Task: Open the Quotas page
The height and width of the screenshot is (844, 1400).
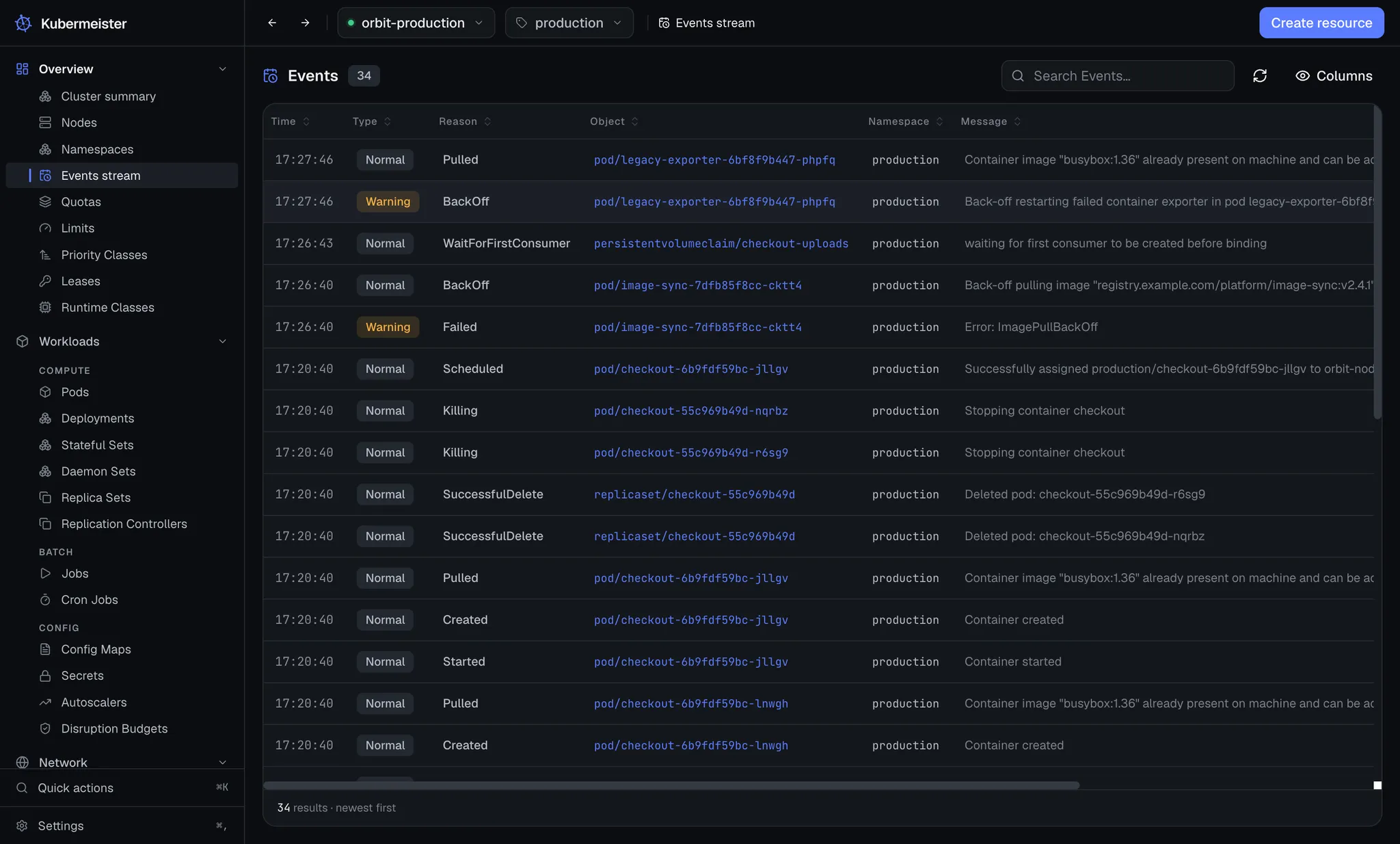Action: (x=122, y=202)
